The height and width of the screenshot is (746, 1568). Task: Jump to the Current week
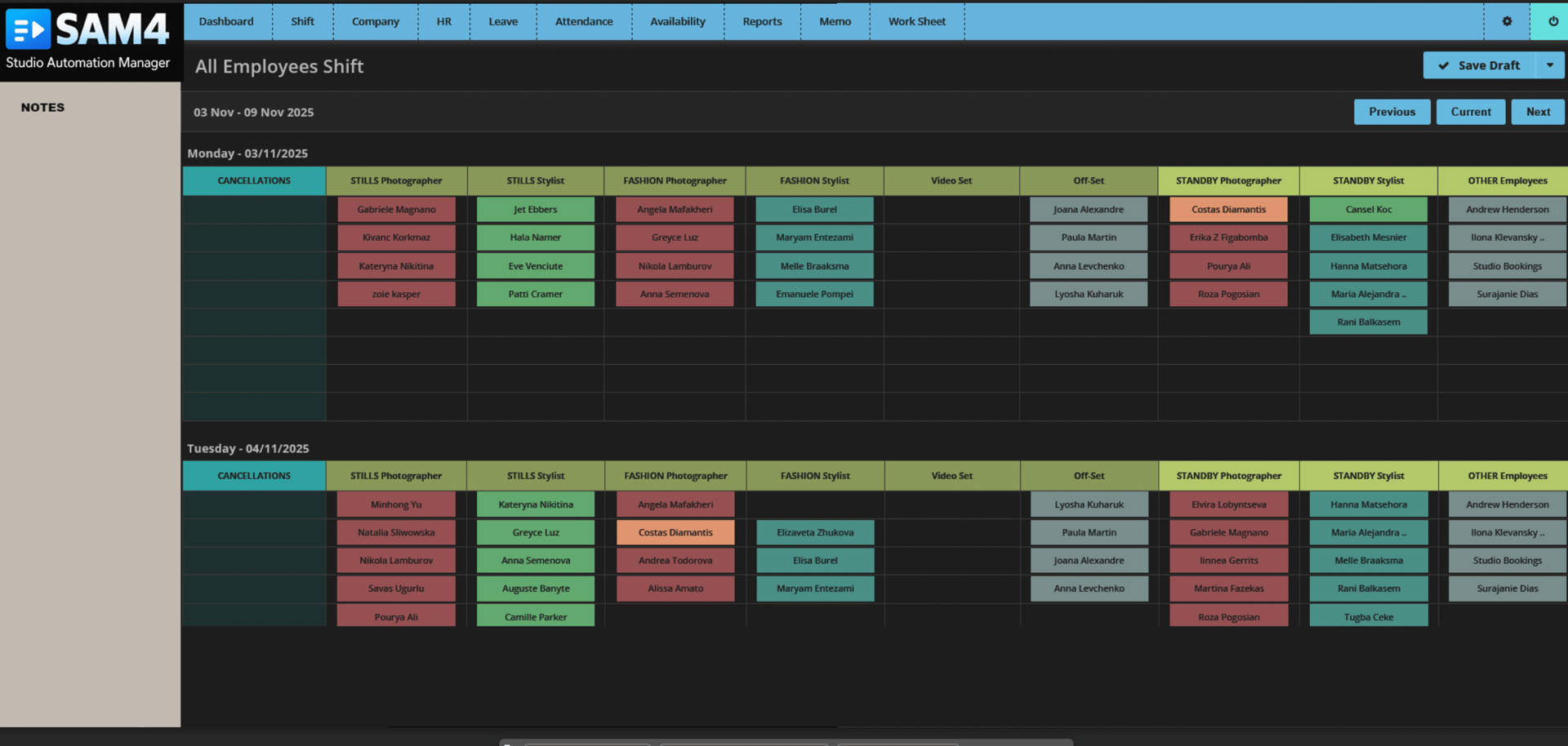tap(1470, 112)
